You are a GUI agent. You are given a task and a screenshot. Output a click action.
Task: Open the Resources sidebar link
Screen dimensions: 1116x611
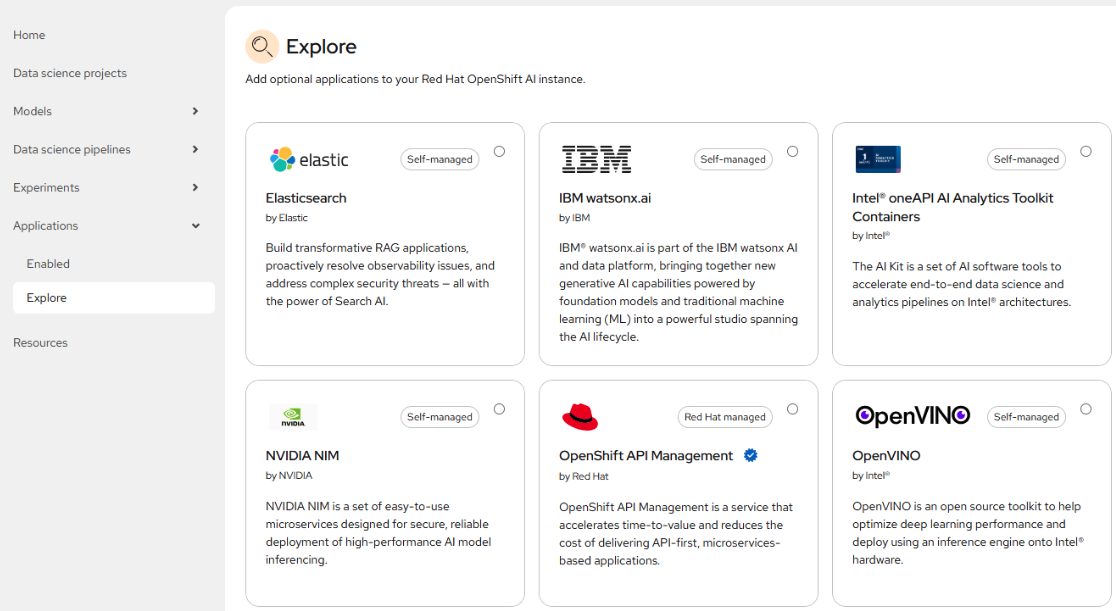click(40, 343)
